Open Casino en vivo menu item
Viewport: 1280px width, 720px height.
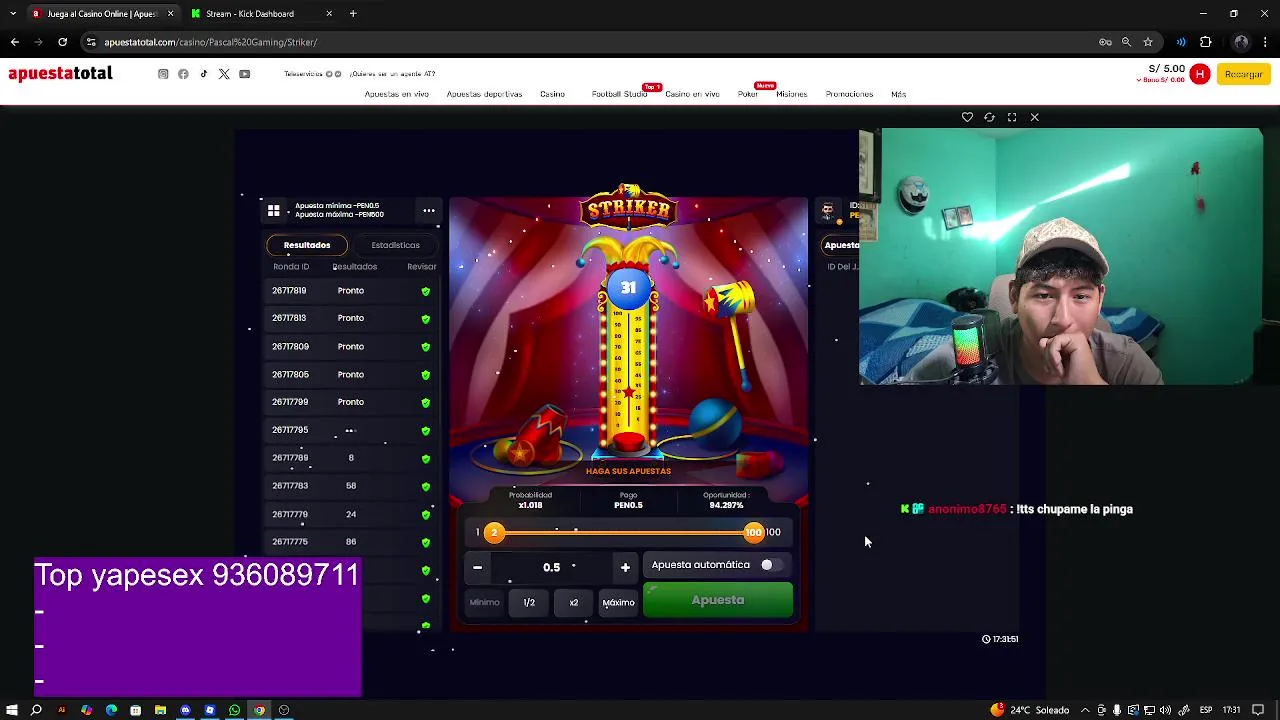pos(692,94)
